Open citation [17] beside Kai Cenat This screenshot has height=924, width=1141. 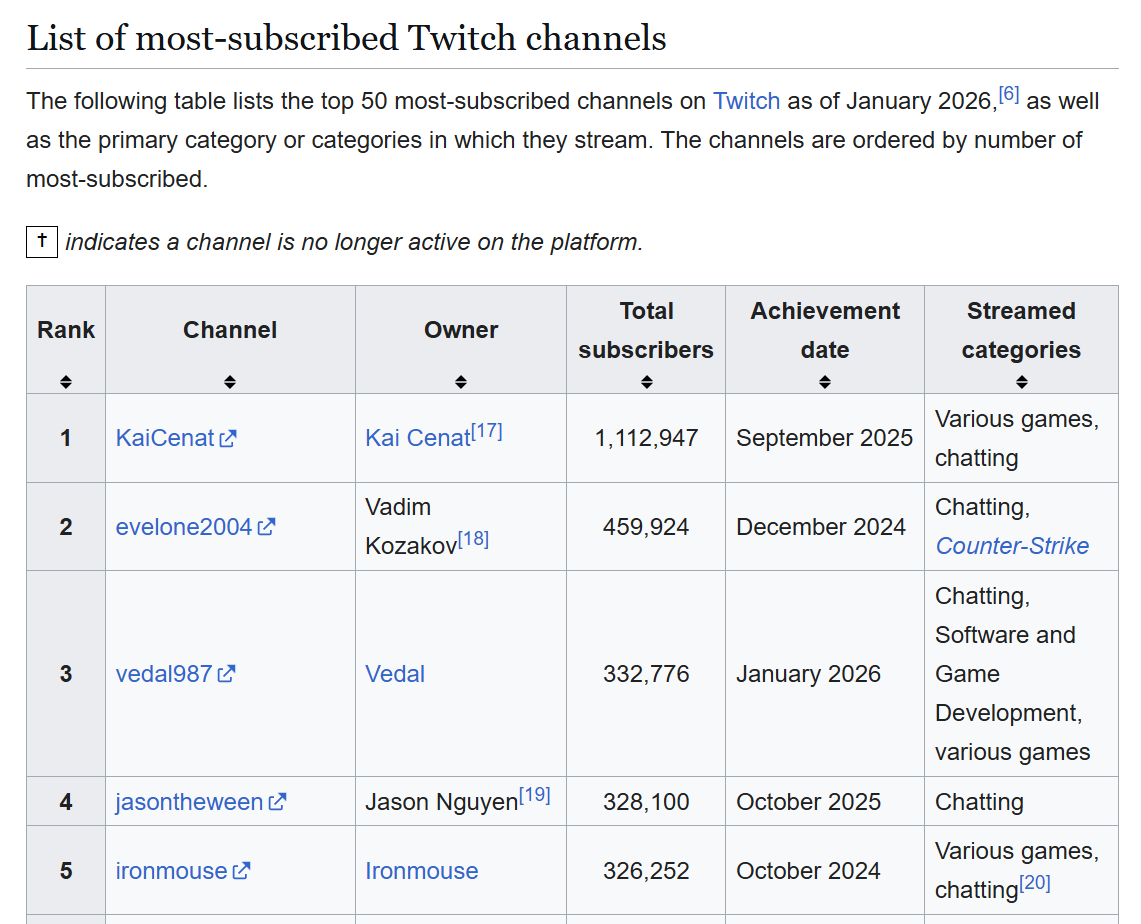(487, 431)
